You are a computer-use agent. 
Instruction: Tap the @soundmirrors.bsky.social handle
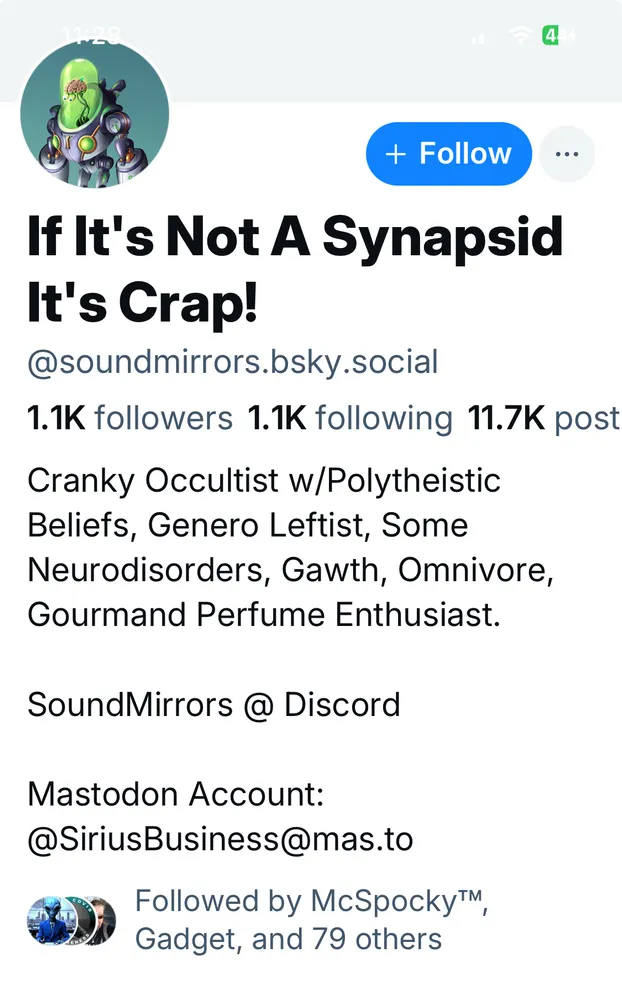click(x=232, y=361)
